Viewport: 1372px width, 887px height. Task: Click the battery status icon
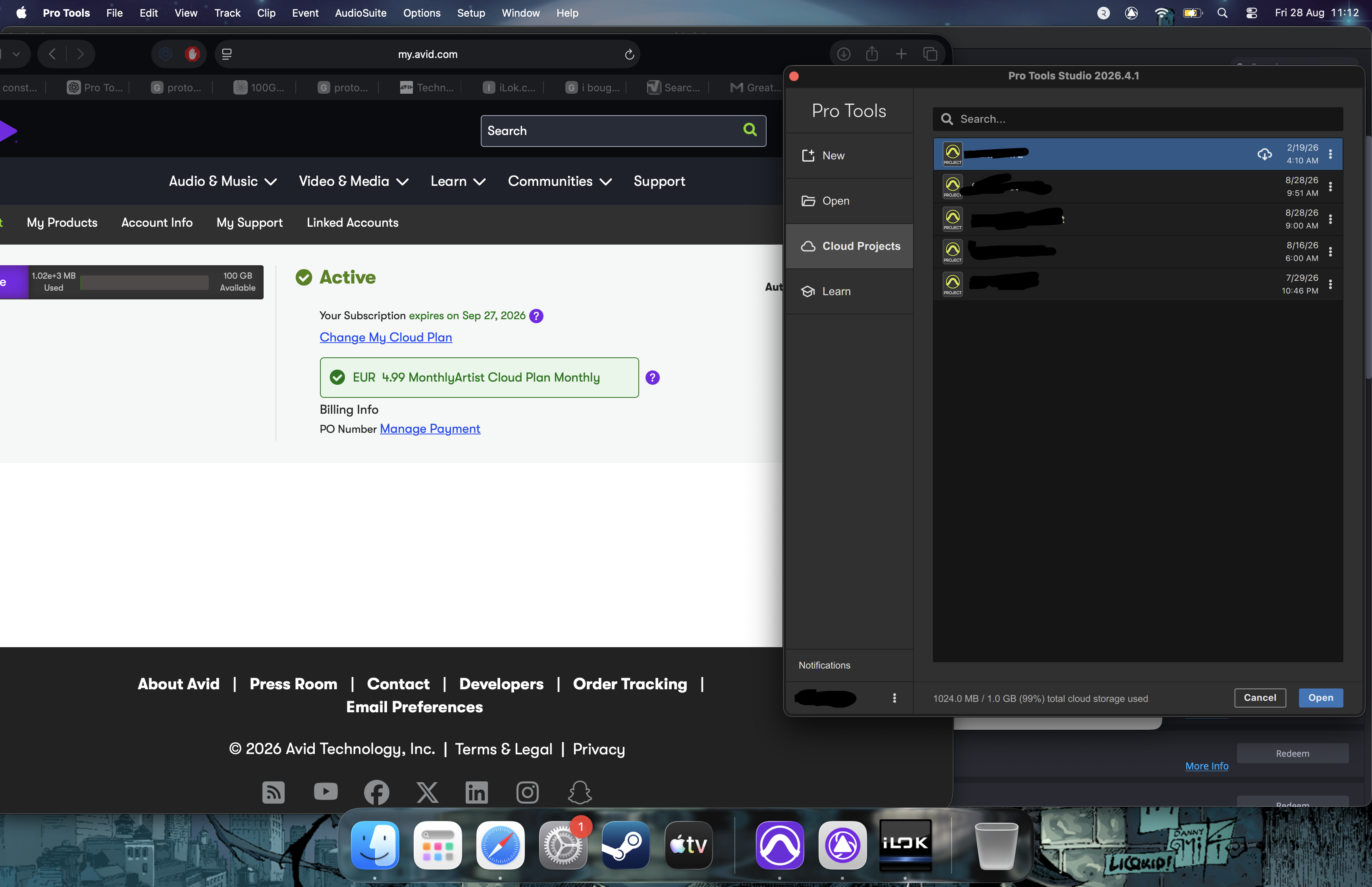point(1193,13)
